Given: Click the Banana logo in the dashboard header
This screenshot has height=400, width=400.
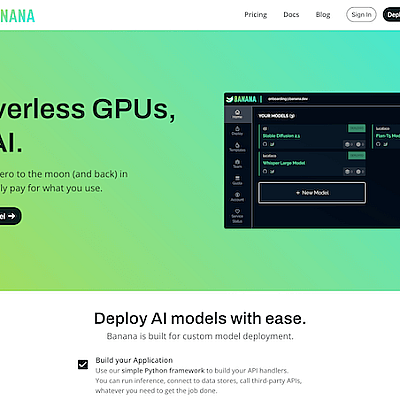Looking at the screenshot, I should (241, 99).
